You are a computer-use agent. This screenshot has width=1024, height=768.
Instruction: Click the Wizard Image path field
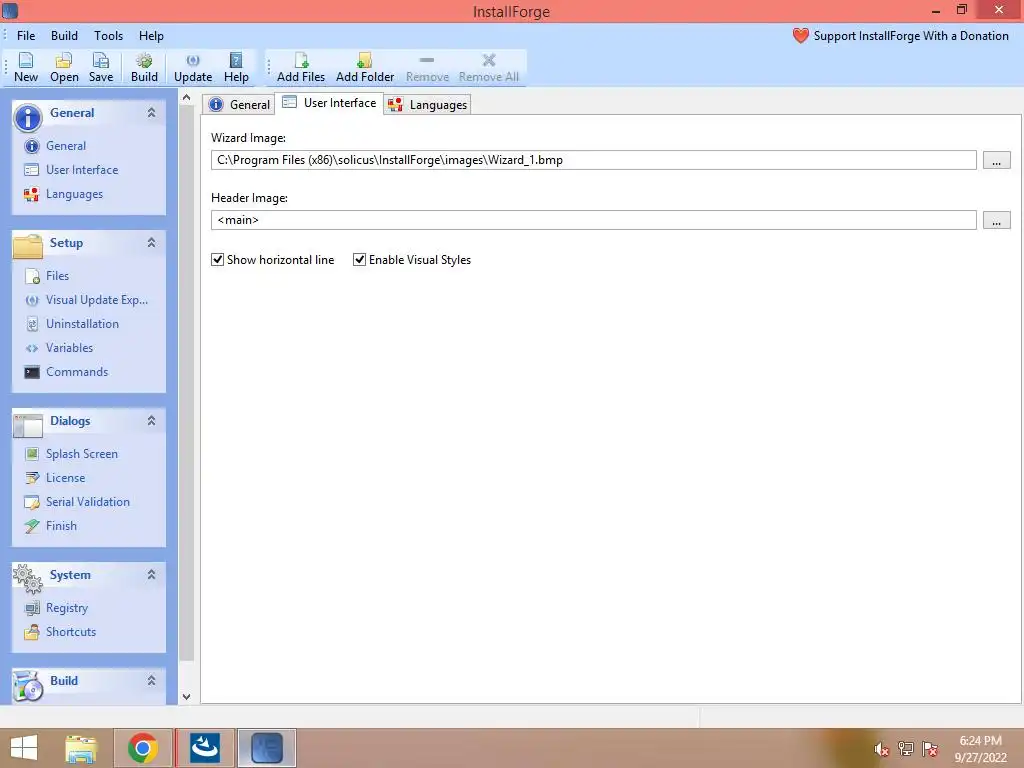[594, 160]
